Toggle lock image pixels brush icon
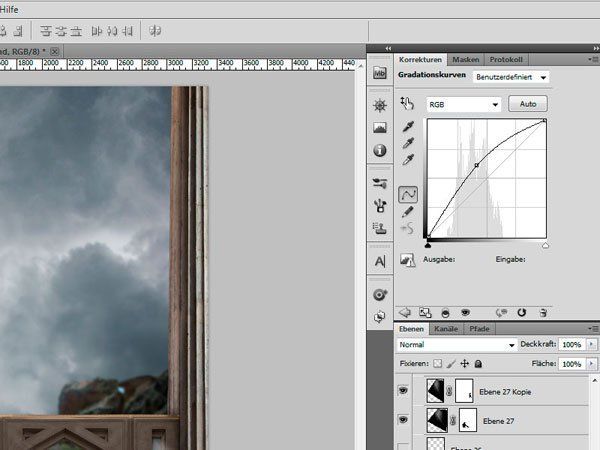 tap(451, 364)
